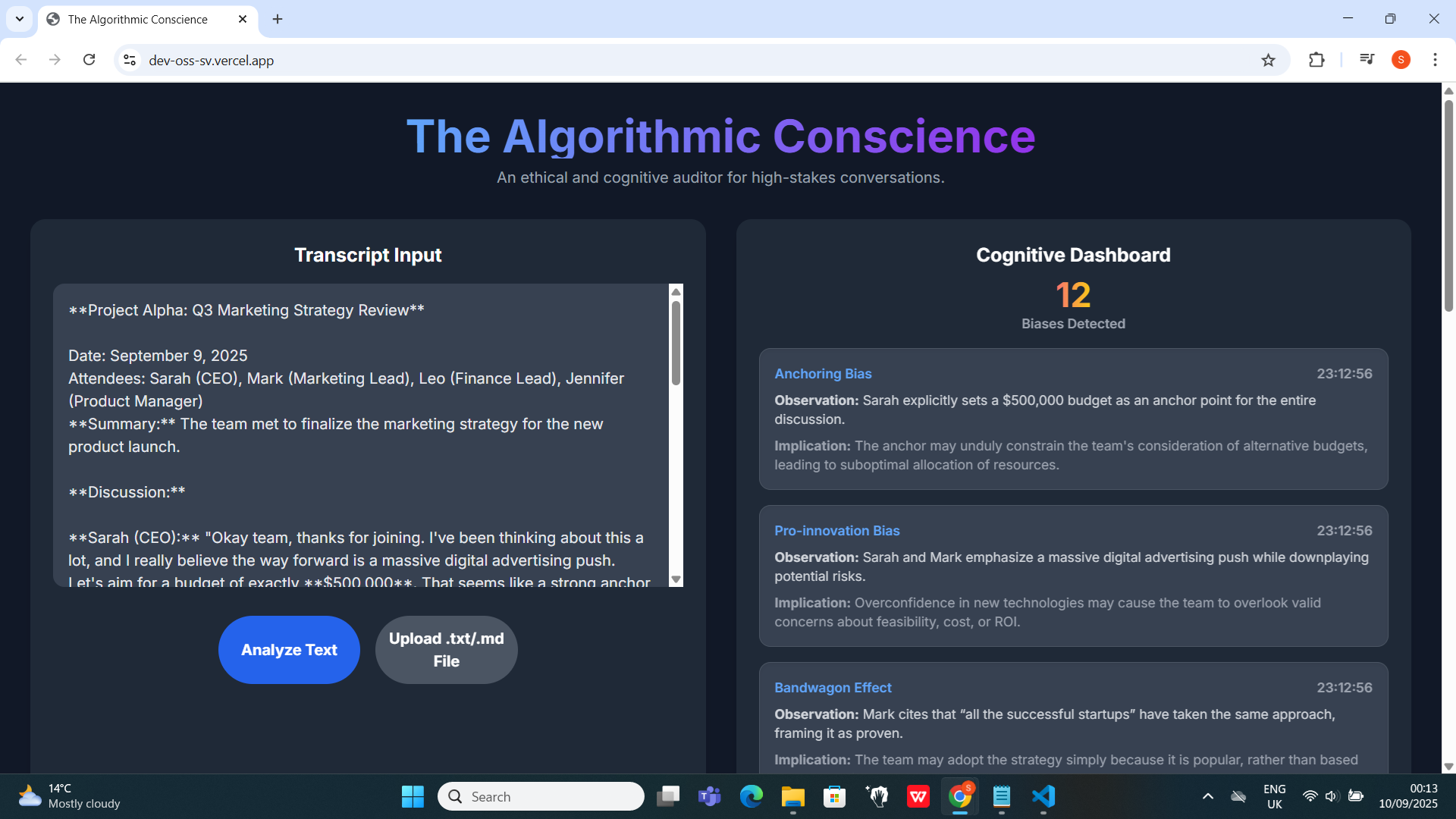Open Visual Studio Code from taskbar

point(1043,796)
